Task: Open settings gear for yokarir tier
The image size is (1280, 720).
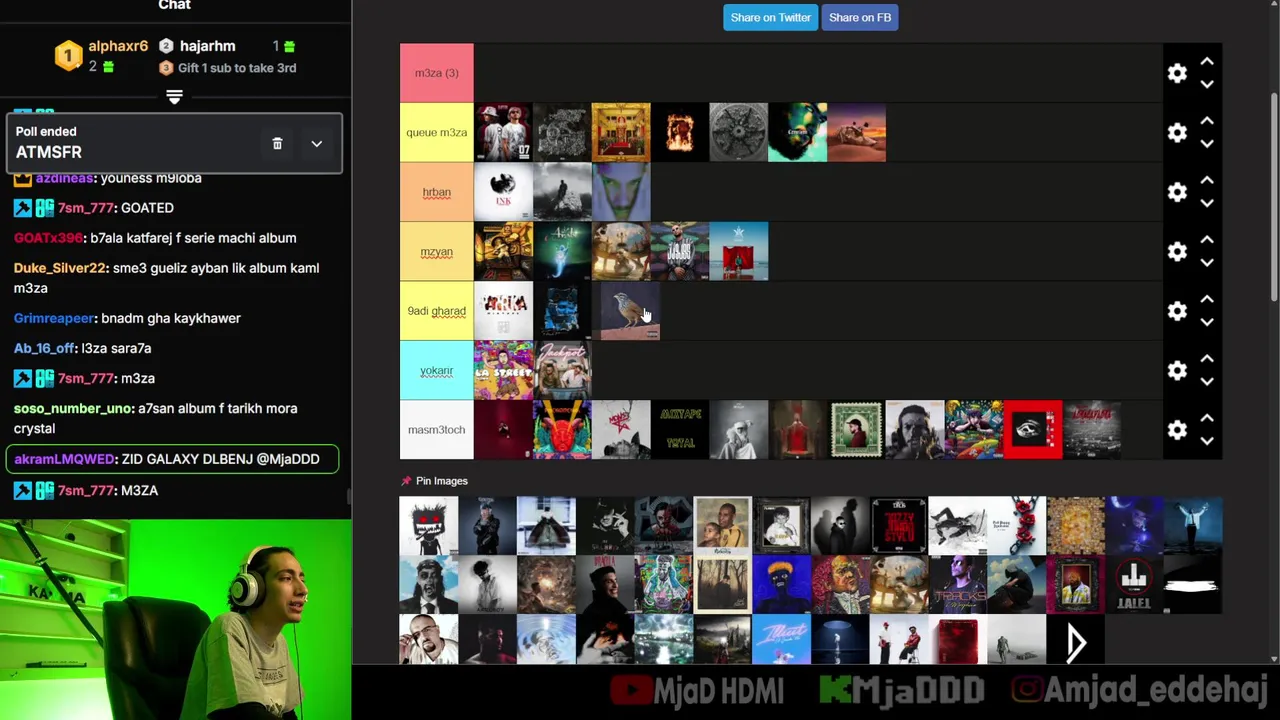Action: point(1177,371)
